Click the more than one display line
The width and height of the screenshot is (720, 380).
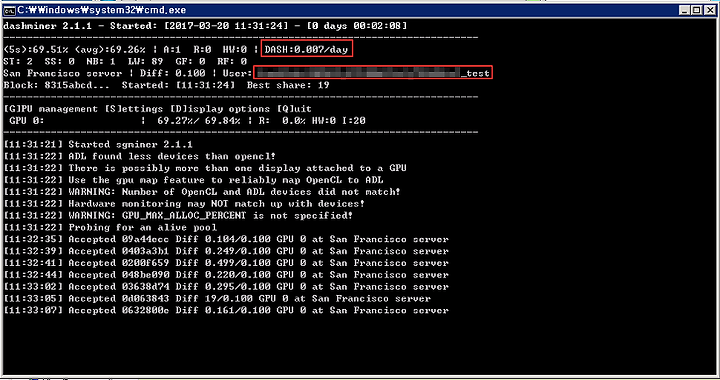205,168
